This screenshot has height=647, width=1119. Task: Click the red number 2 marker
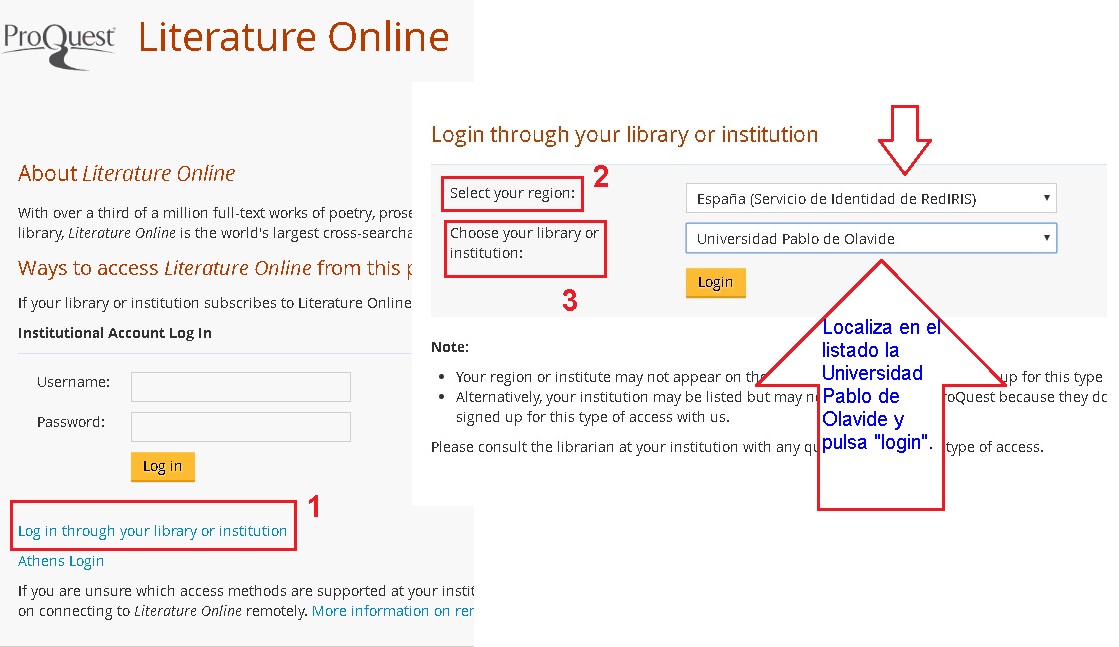point(600,178)
